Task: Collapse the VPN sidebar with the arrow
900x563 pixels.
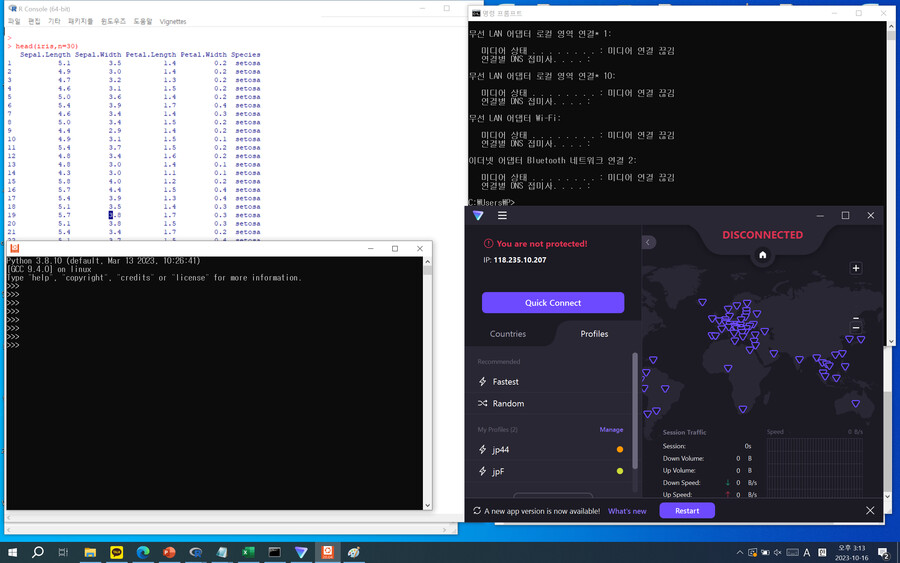Action: (648, 242)
